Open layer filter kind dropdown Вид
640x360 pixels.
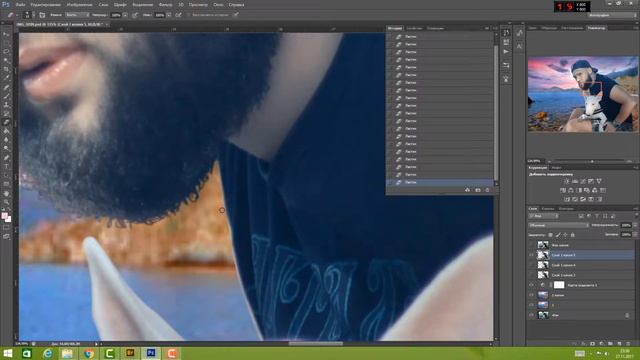pos(543,216)
